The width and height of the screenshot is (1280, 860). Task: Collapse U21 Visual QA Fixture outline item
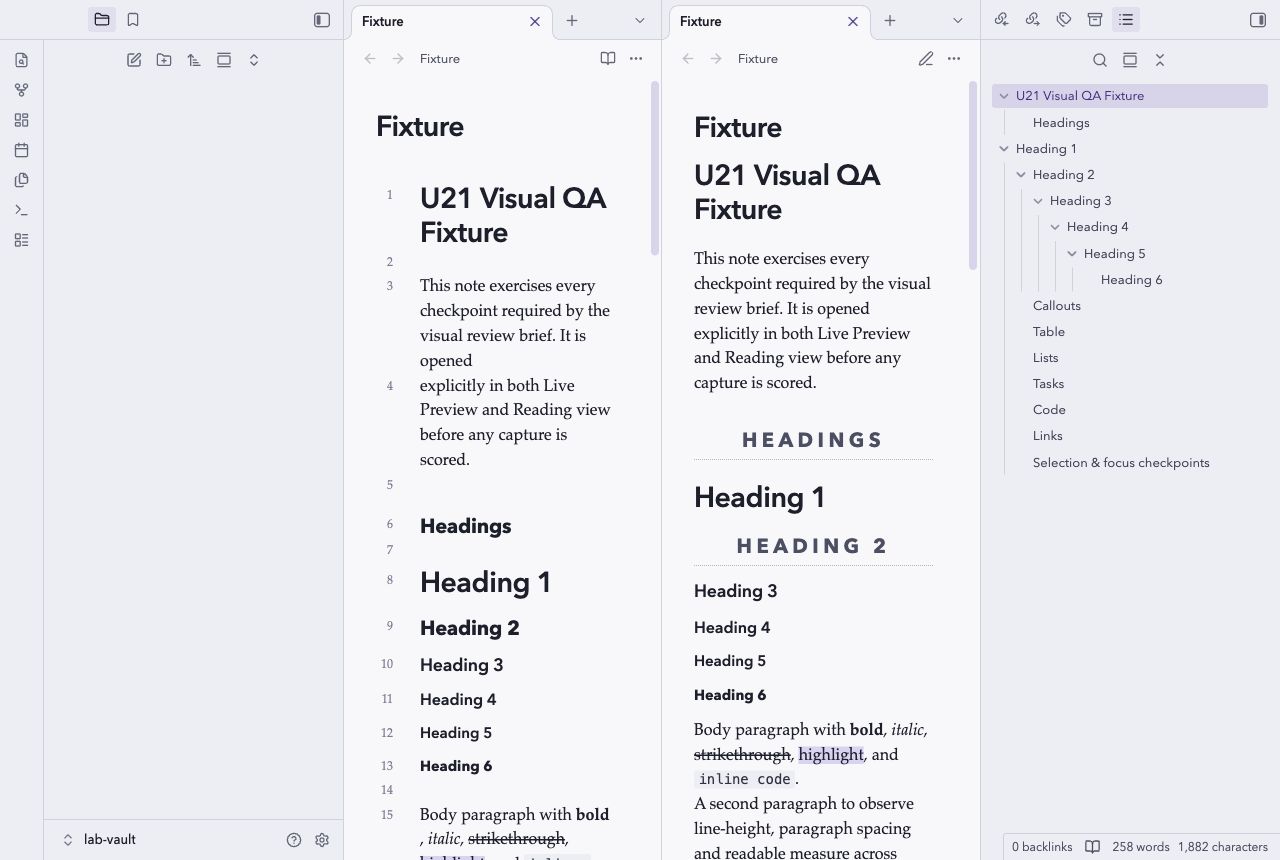coord(1004,96)
